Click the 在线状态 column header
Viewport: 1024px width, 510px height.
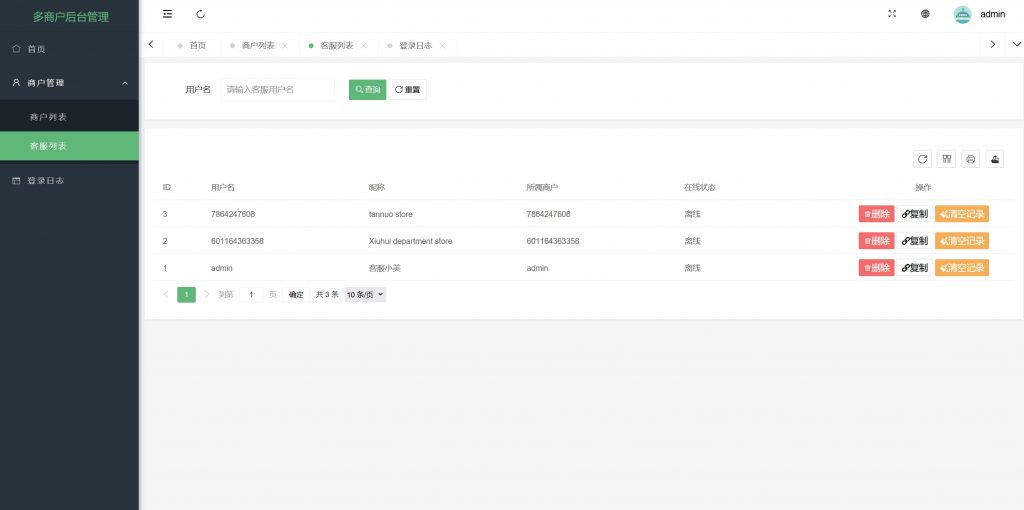(x=700, y=187)
